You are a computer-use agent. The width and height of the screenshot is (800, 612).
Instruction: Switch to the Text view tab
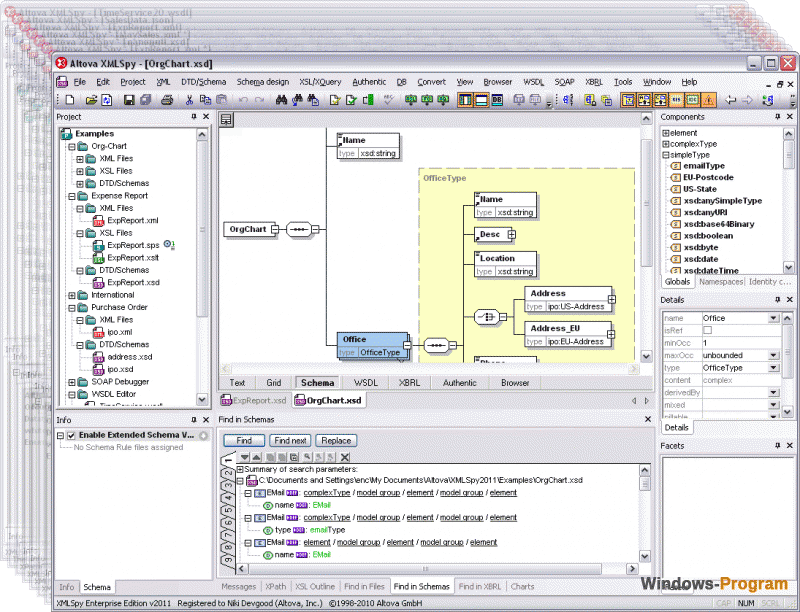tap(237, 382)
